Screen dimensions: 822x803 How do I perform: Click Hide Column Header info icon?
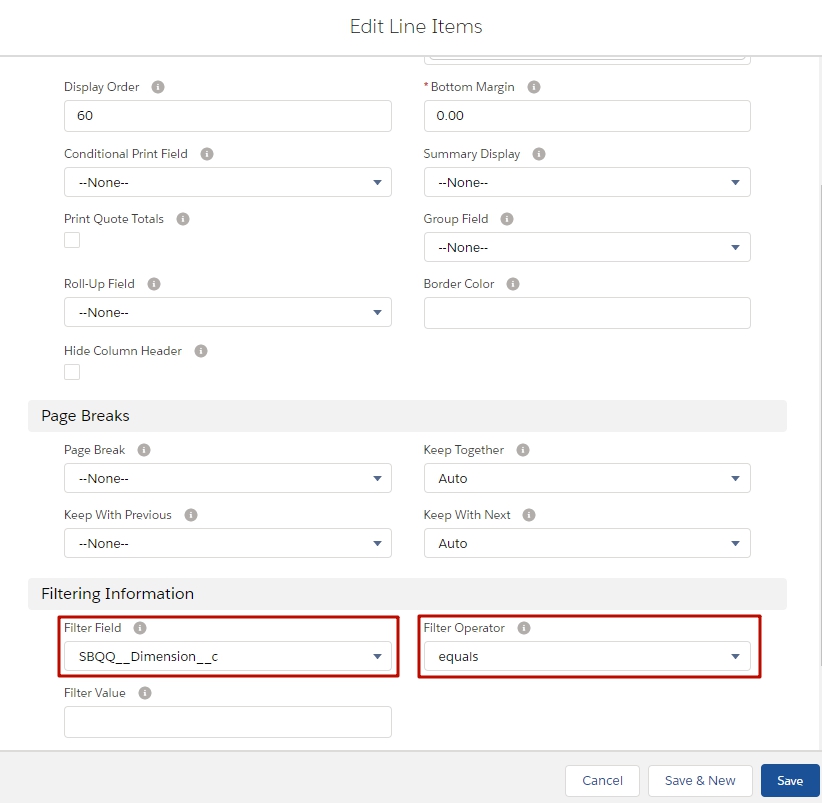click(x=201, y=351)
